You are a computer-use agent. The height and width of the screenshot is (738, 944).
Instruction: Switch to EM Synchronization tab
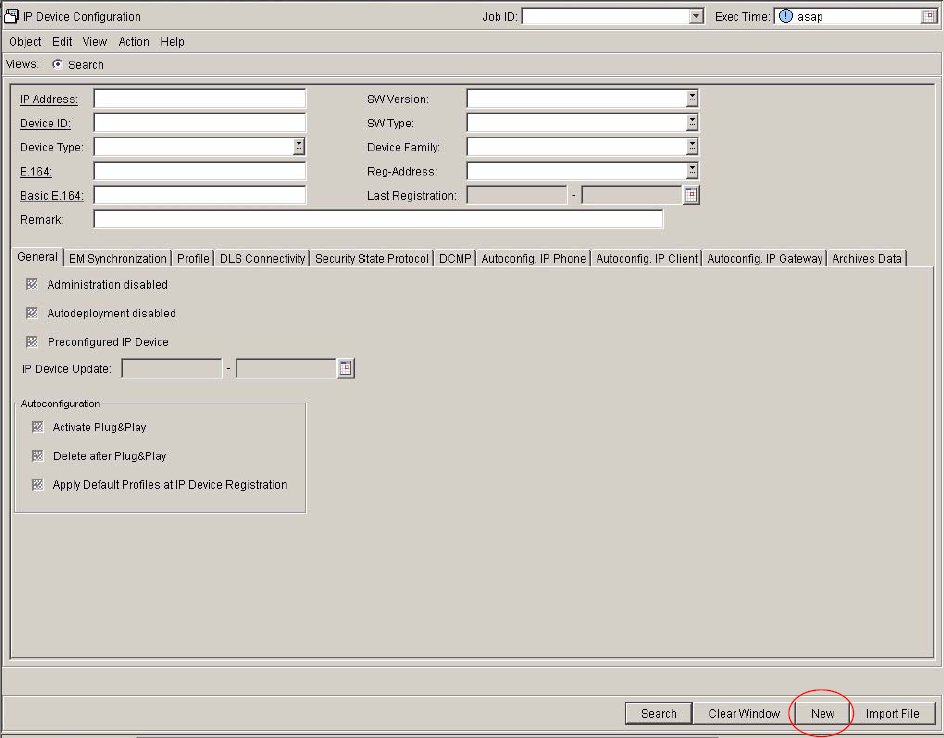tap(117, 258)
